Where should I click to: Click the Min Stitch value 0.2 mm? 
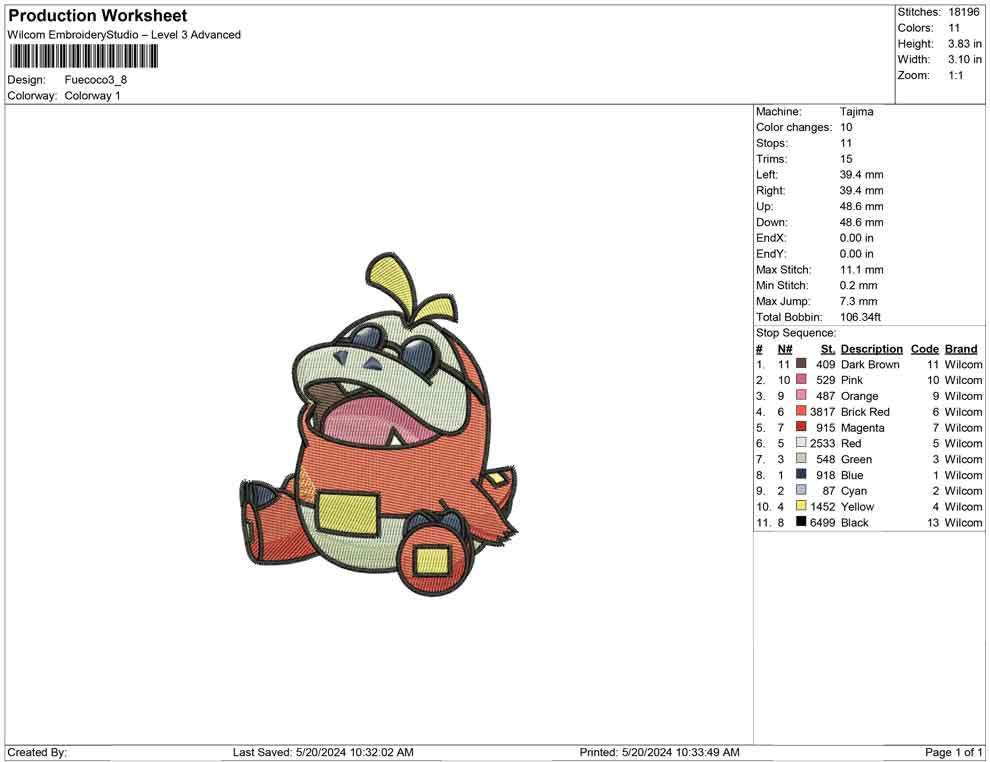coord(859,285)
